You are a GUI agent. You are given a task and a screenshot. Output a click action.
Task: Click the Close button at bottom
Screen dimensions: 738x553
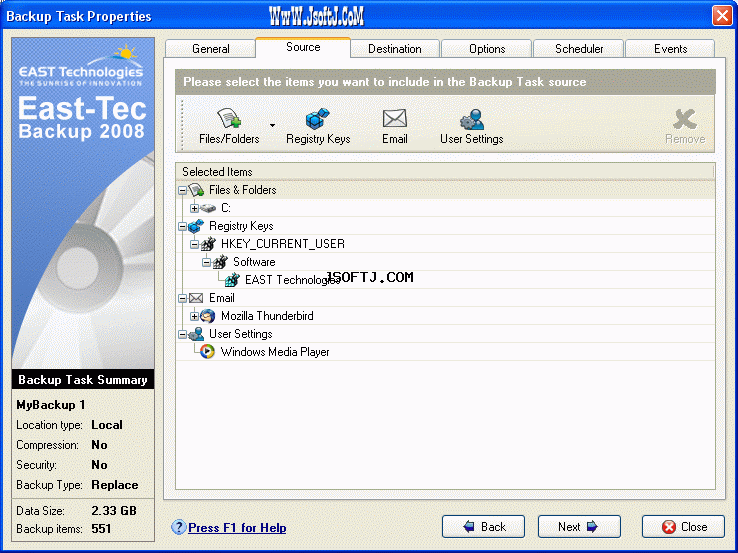[x=683, y=527]
